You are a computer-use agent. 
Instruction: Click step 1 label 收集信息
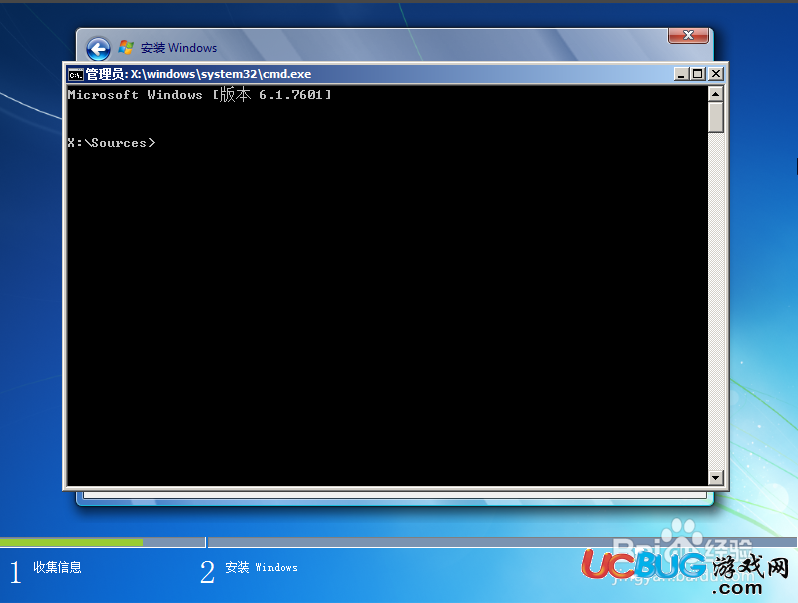58,567
